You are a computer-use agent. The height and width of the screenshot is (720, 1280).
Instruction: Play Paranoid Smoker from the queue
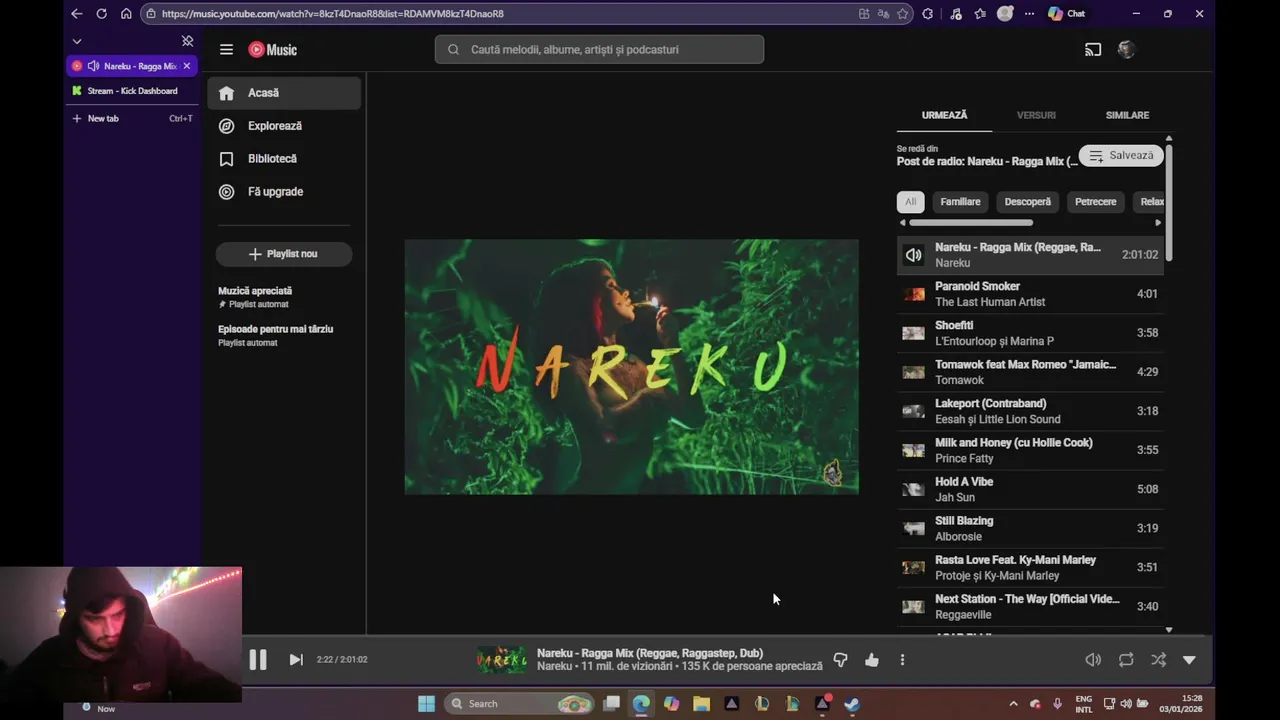[x=1030, y=294]
